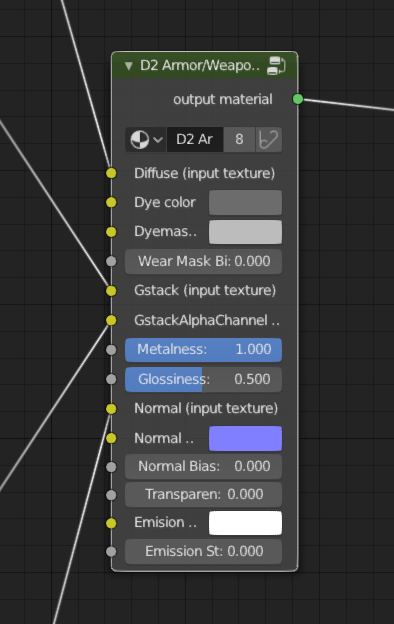Click the Transparency socket
Viewport: 394px width, 624px height.
tap(111, 495)
